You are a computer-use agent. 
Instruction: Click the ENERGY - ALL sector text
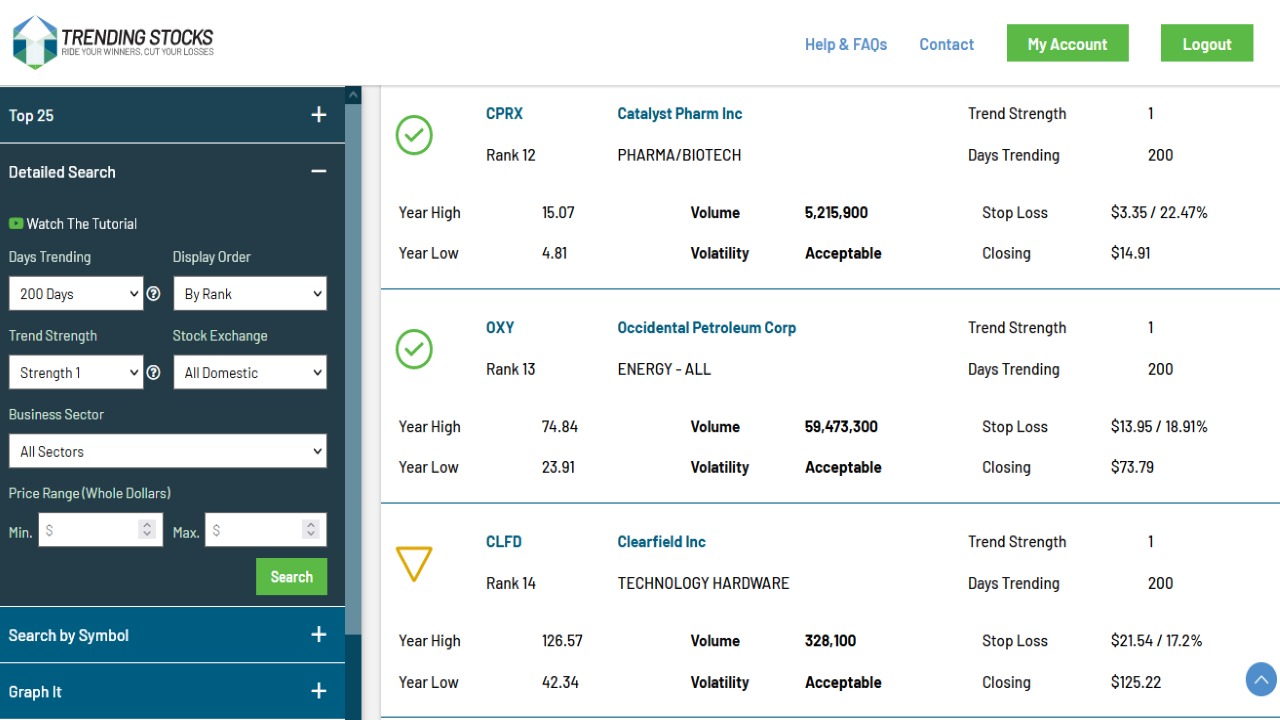click(x=664, y=369)
